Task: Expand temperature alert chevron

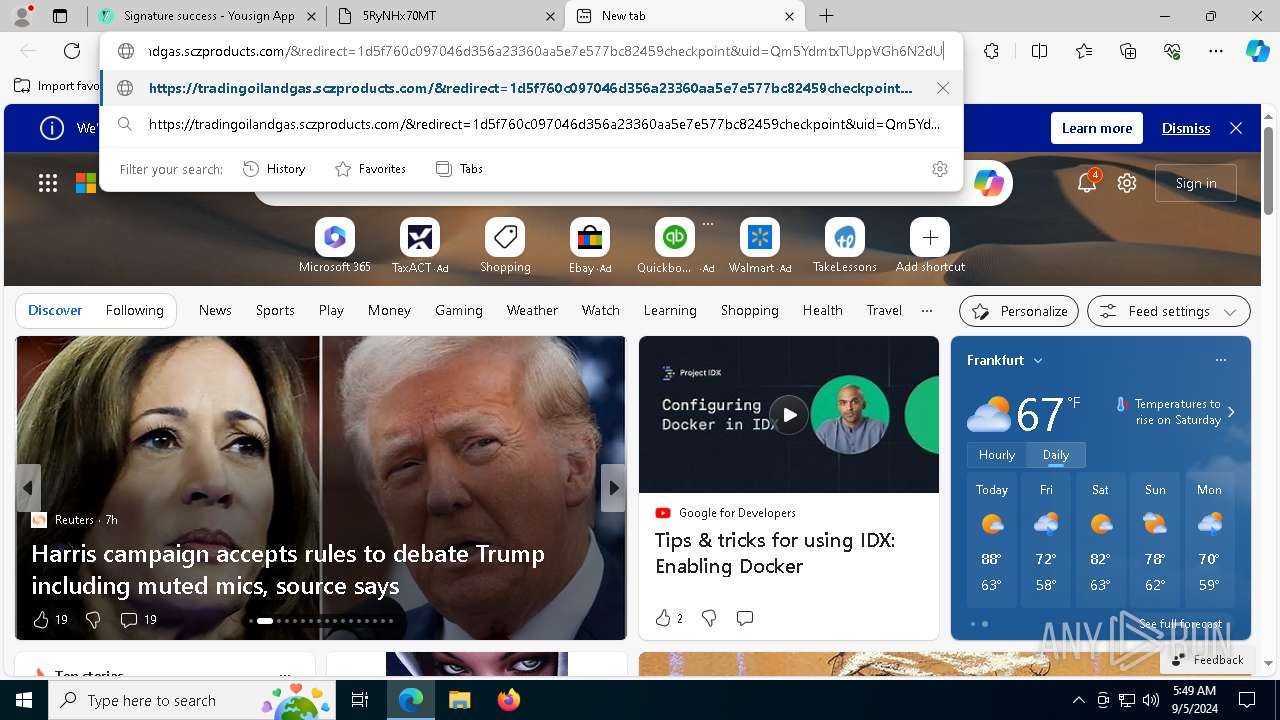Action: click(1231, 412)
